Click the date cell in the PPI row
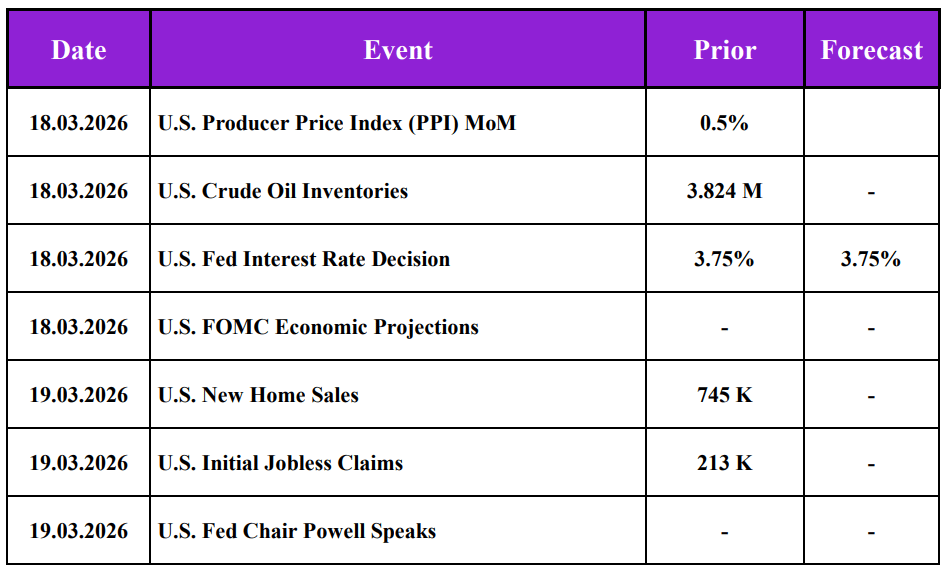 click(79, 123)
